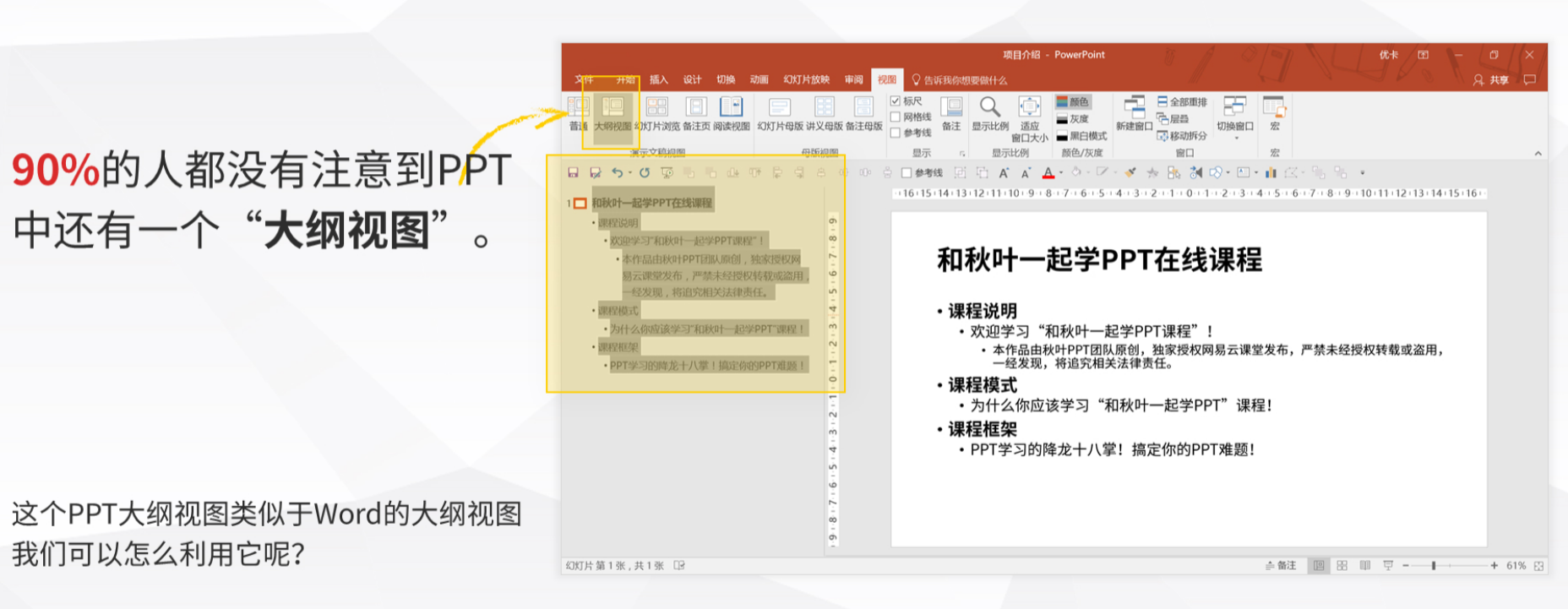The width and height of the screenshot is (1568, 609).
Task: Uncheck the Ruler (标尺) checkbox
Action: click(896, 101)
